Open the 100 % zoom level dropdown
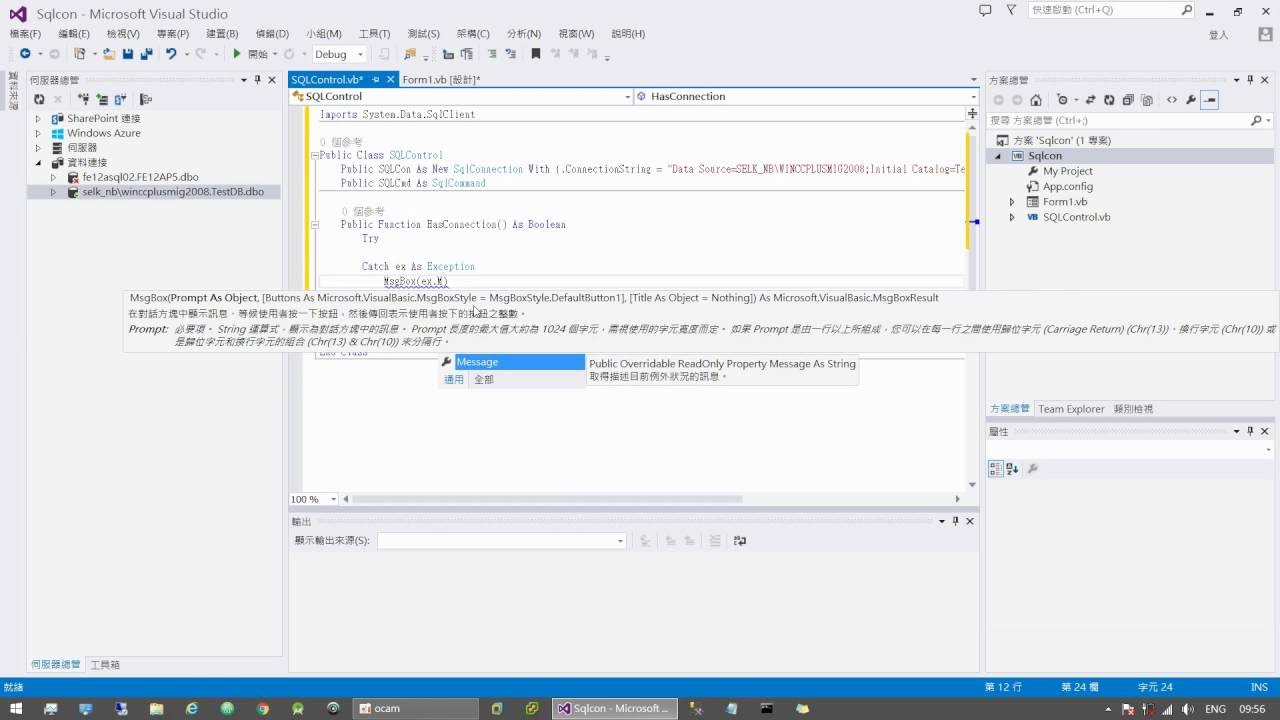 (314, 499)
